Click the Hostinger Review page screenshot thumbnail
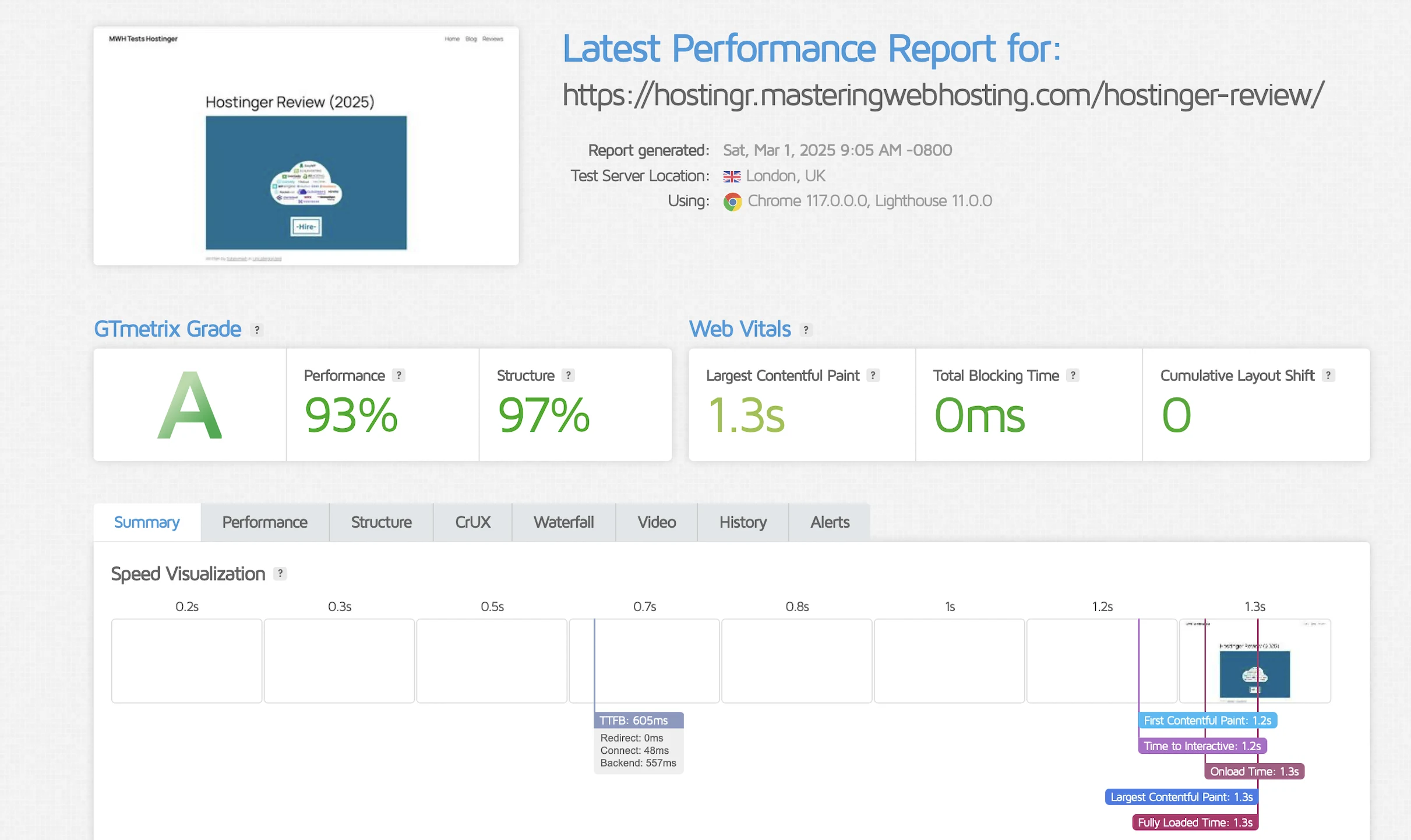This screenshot has height=840, width=1411. click(306, 146)
